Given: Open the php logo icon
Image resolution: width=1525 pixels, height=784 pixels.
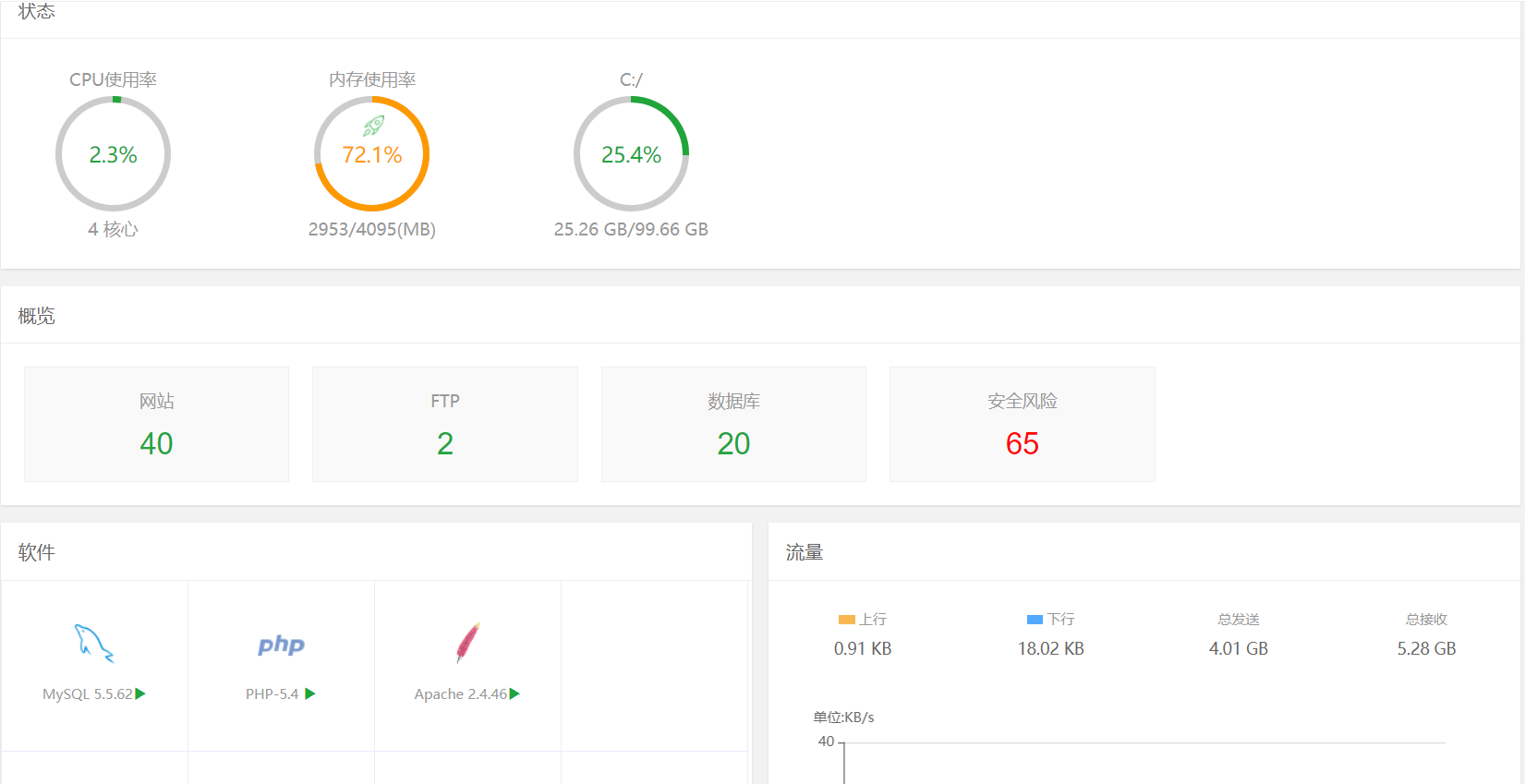Looking at the screenshot, I should pyautogui.click(x=281, y=645).
